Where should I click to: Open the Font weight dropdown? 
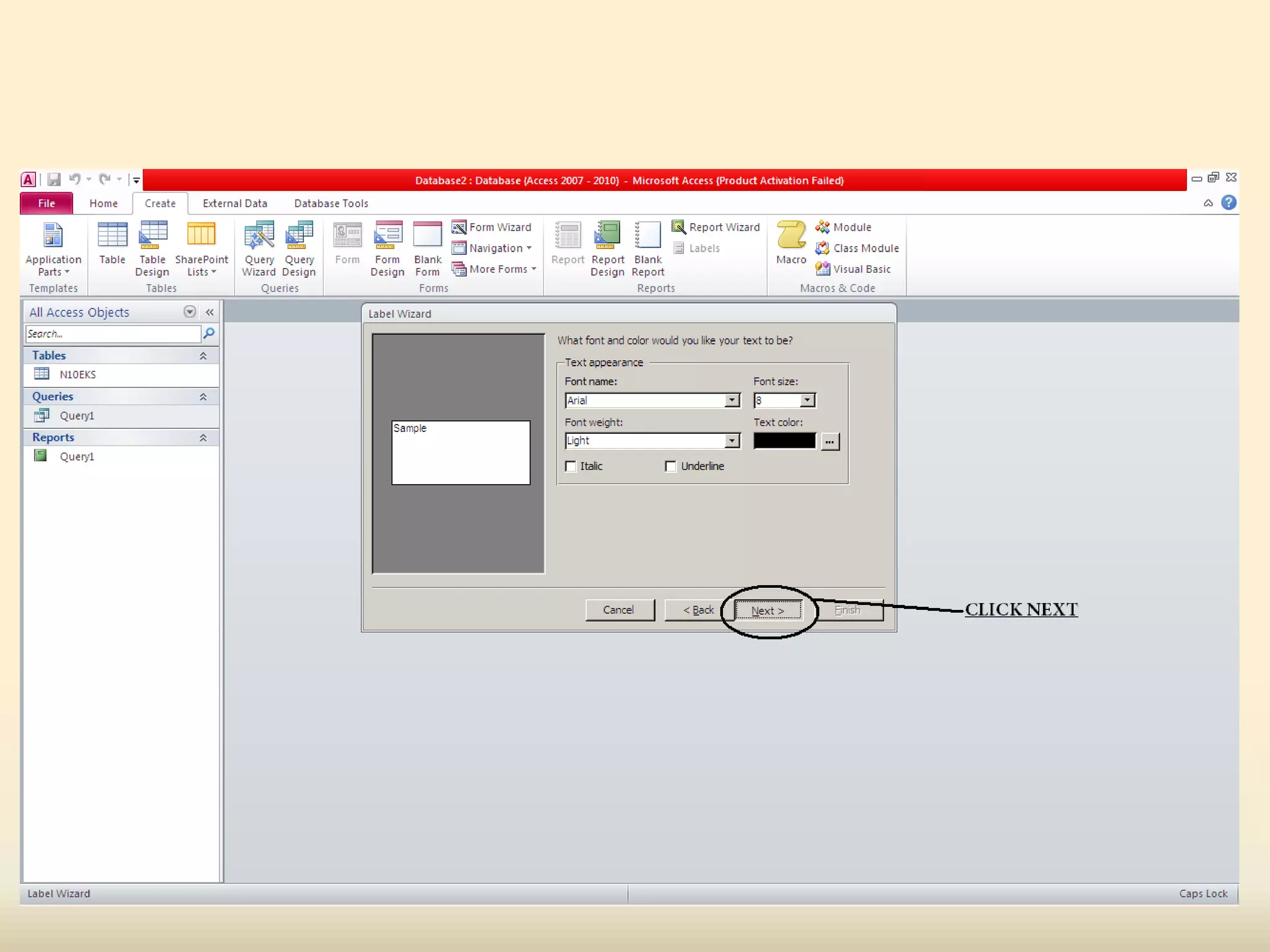pyautogui.click(x=732, y=441)
